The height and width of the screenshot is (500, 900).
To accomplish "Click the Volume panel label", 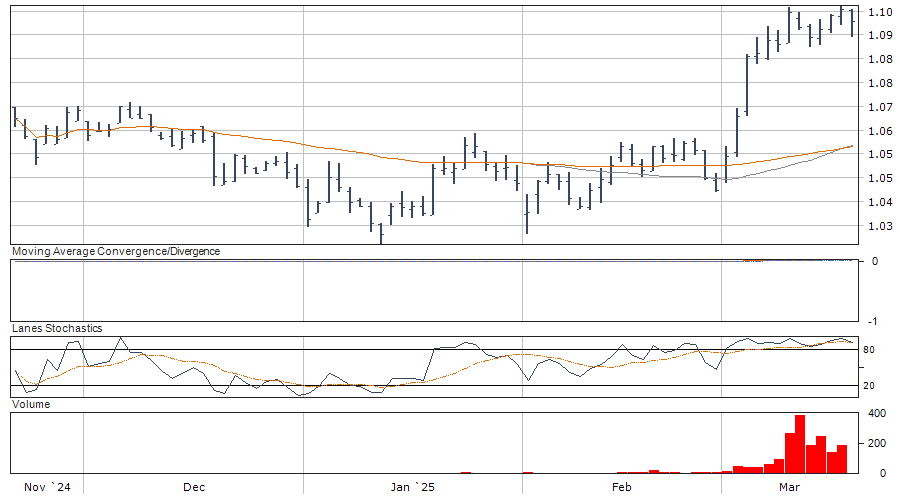I will click(30, 404).
